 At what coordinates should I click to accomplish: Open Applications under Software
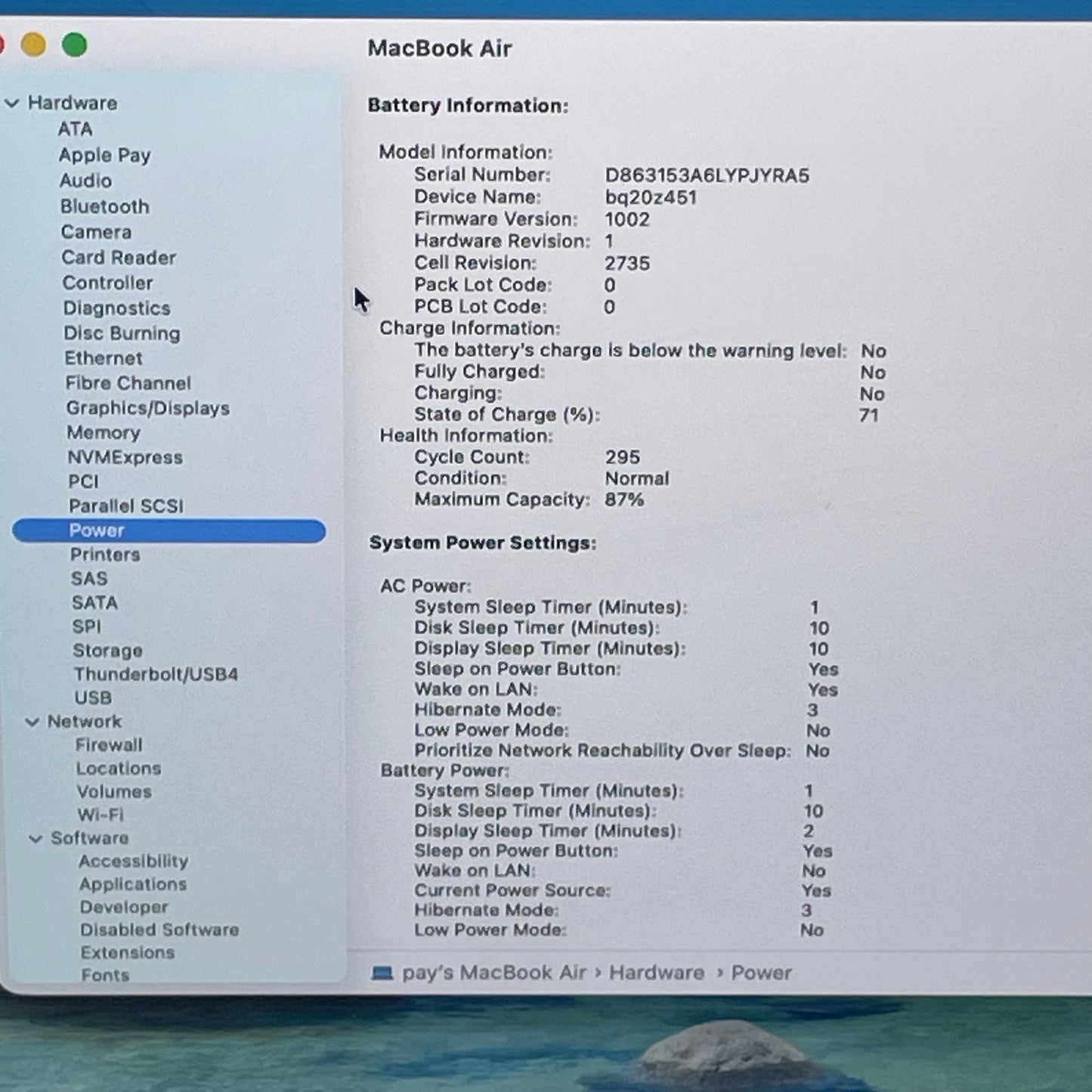tap(133, 884)
